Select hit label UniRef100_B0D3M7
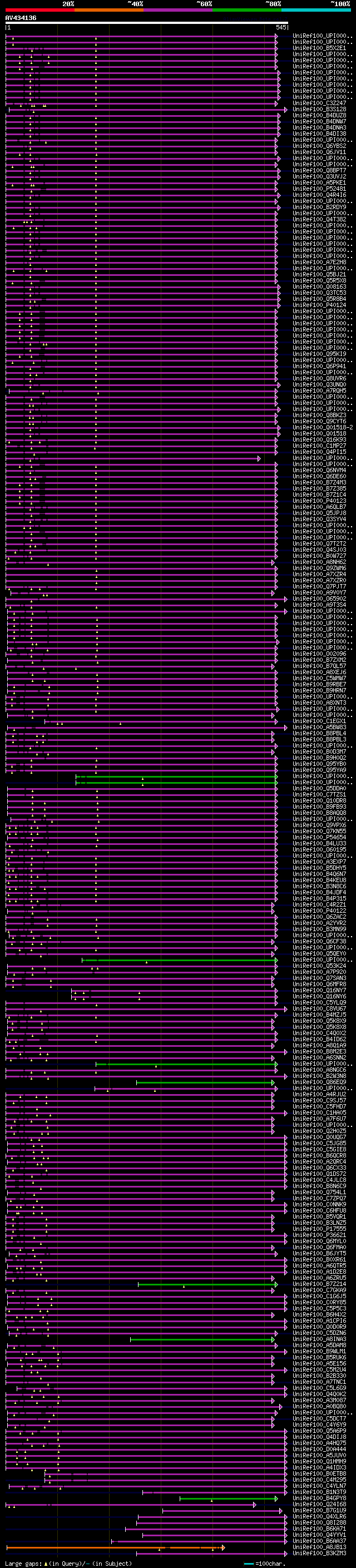Image resolution: width=356 pixels, height=1568 pixels. point(319,752)
